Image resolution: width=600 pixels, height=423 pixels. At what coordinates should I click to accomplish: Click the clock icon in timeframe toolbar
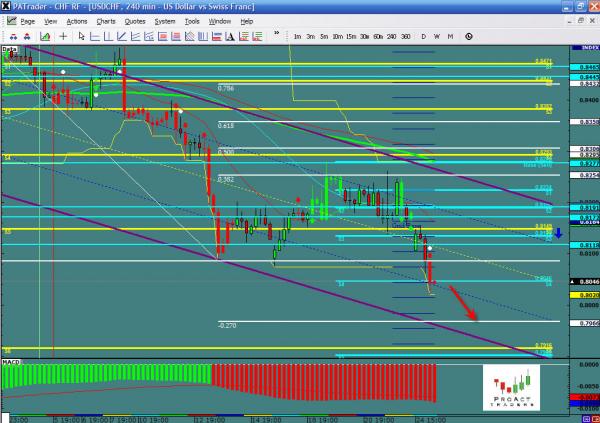(469, 37)
